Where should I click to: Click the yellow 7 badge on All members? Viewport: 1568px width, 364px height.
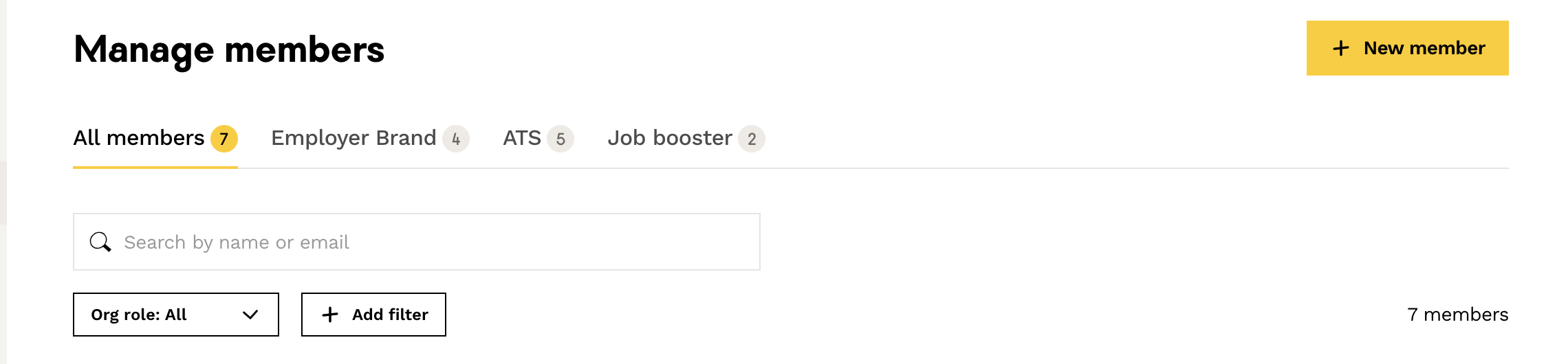(x=224, y=139)
